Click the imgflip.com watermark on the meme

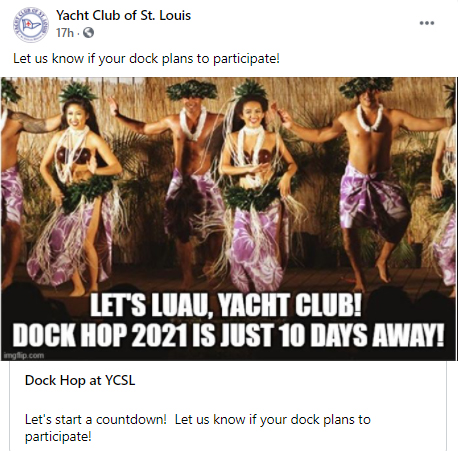click(x=24, y=355)
